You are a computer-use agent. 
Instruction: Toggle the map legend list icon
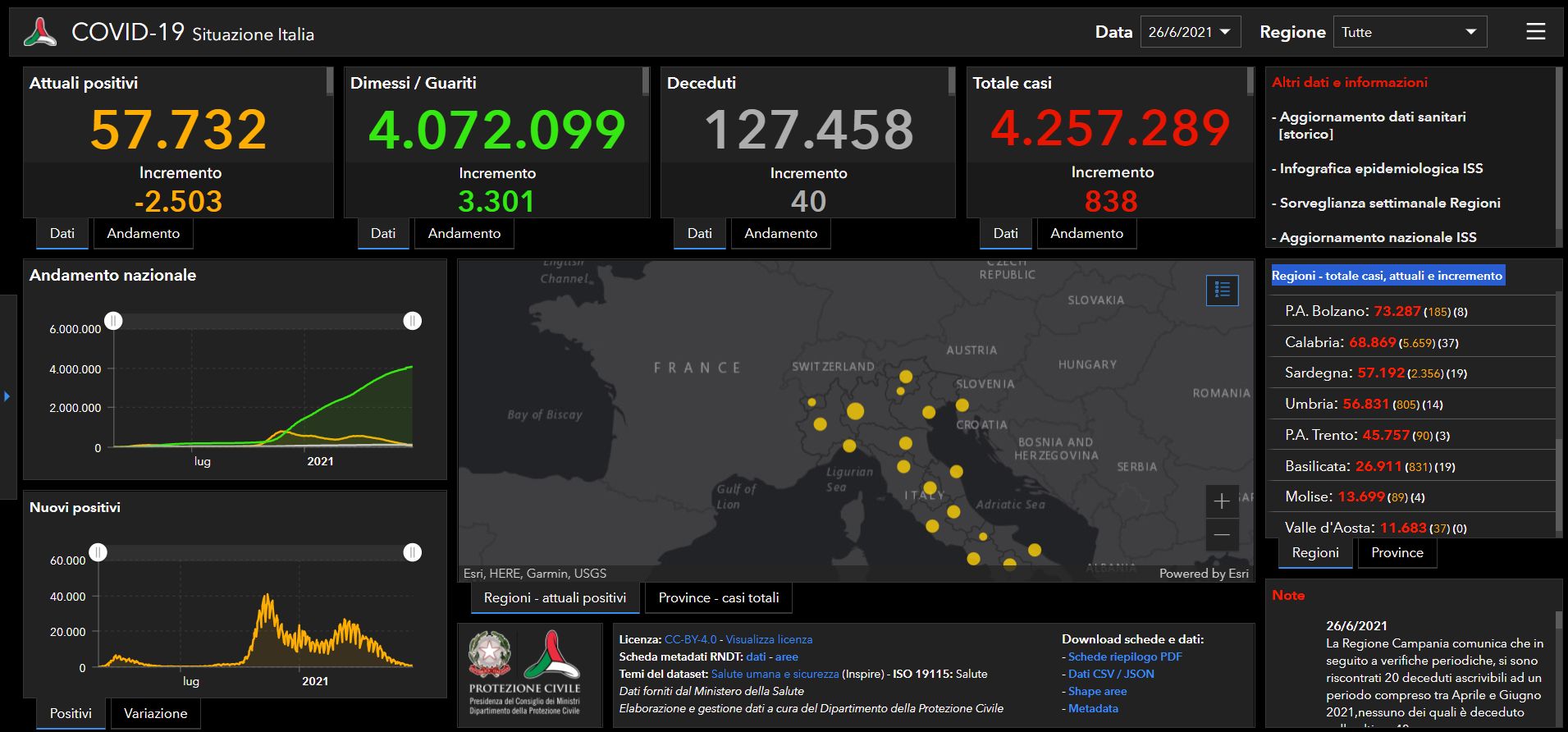coord(1222,290)
